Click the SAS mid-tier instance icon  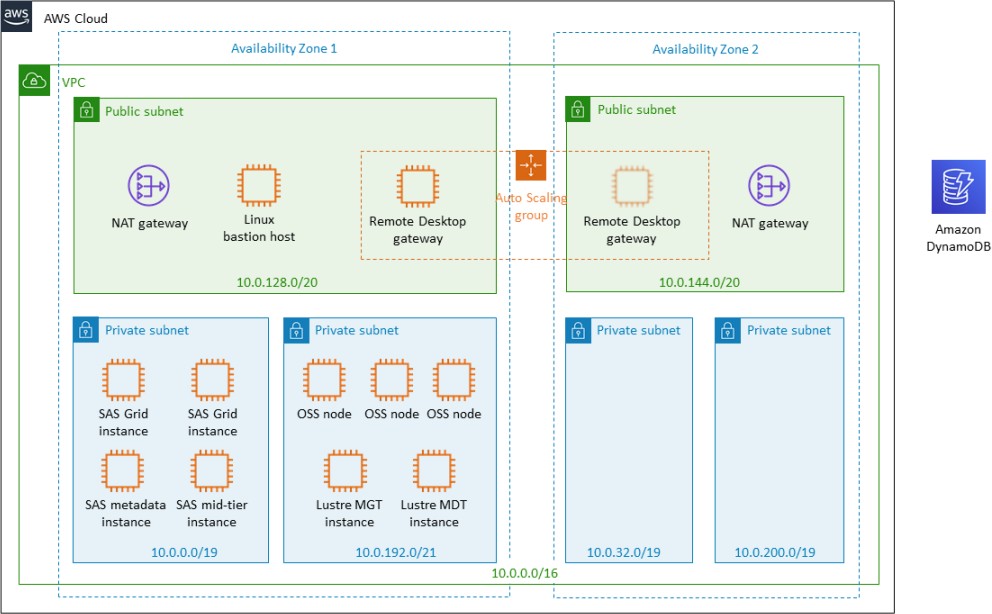tap(212, 471)
